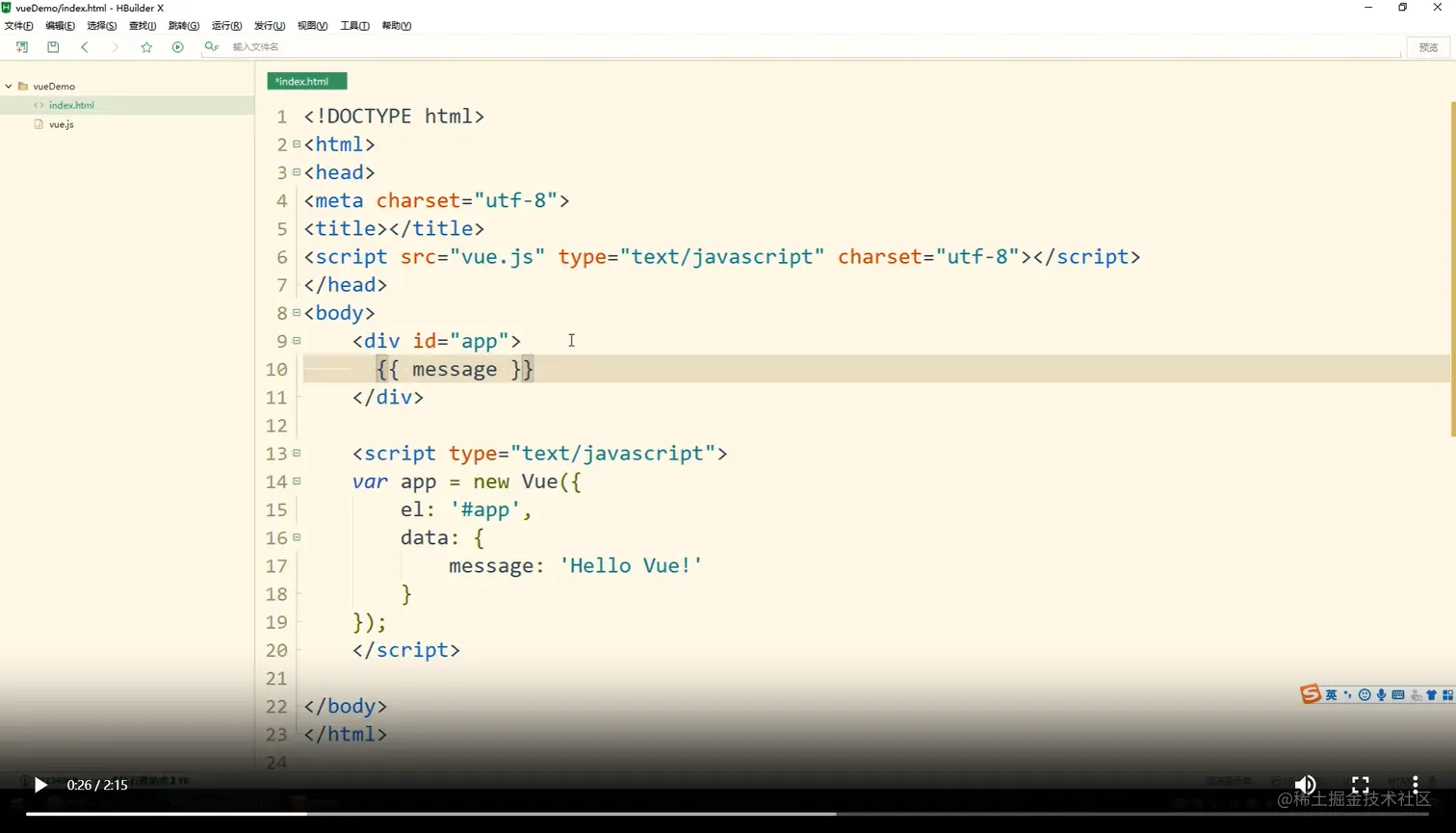Collapse the html tag fold at line 2
Image resolution: width=1456 pixels, height=833 pixels.
point(297,144)
